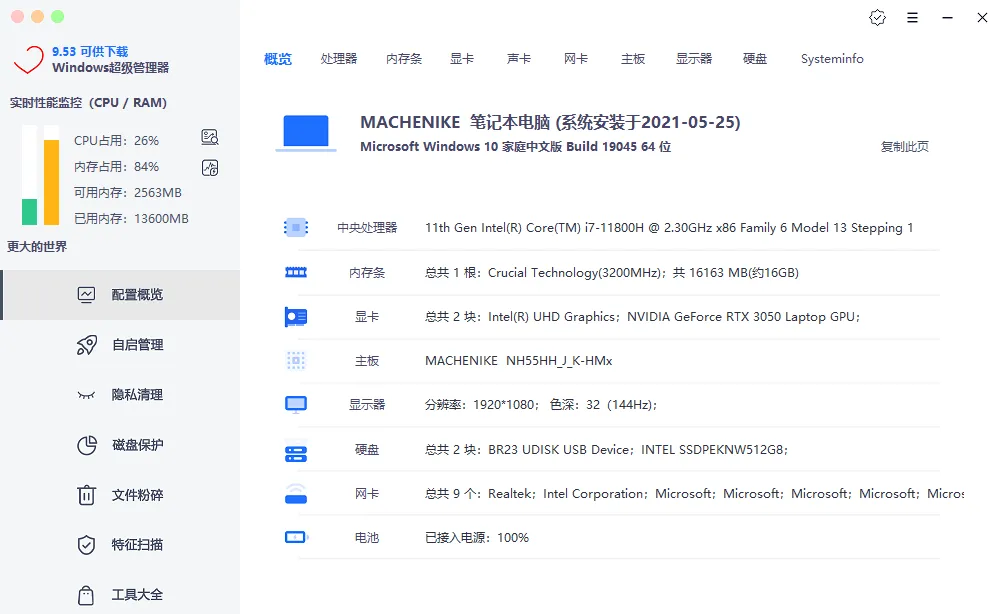Click the 网卡 network router icon

[x=296, y=494]
